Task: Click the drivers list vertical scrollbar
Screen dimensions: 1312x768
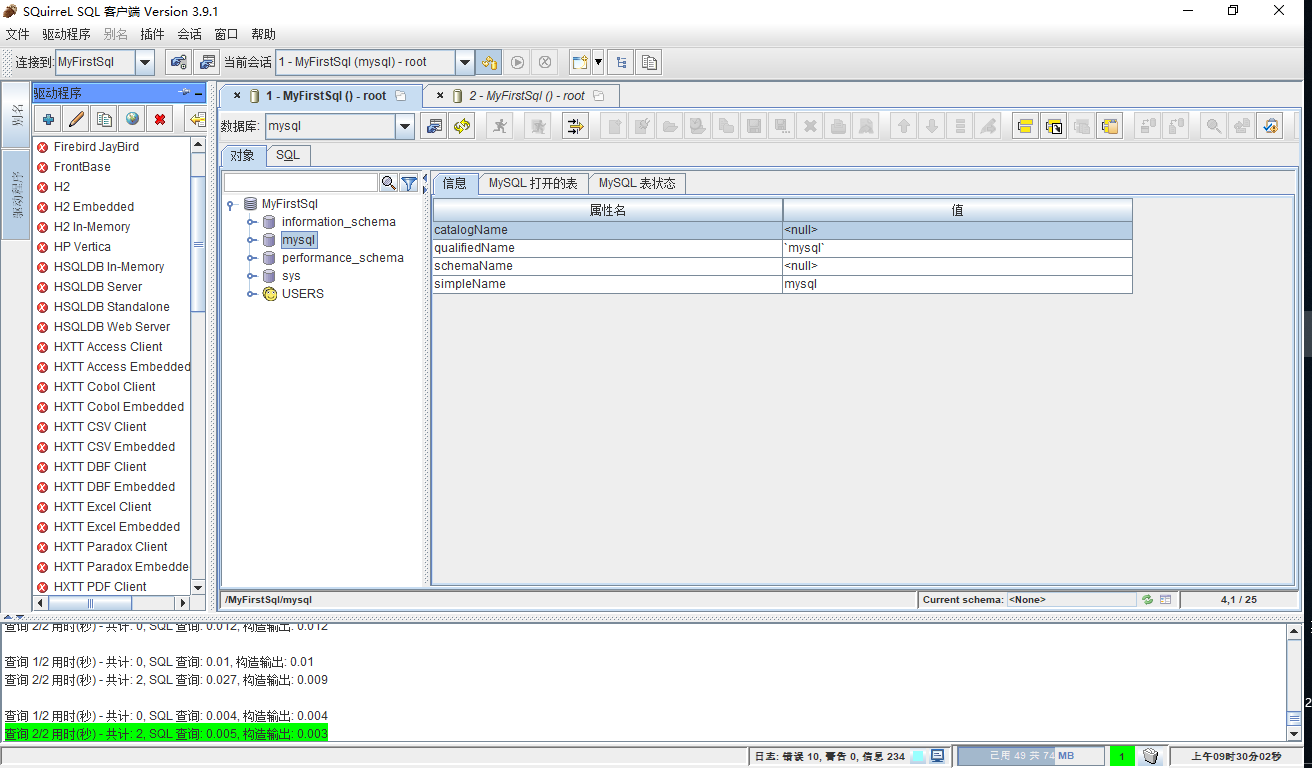Action: click(x=198, y=366)
